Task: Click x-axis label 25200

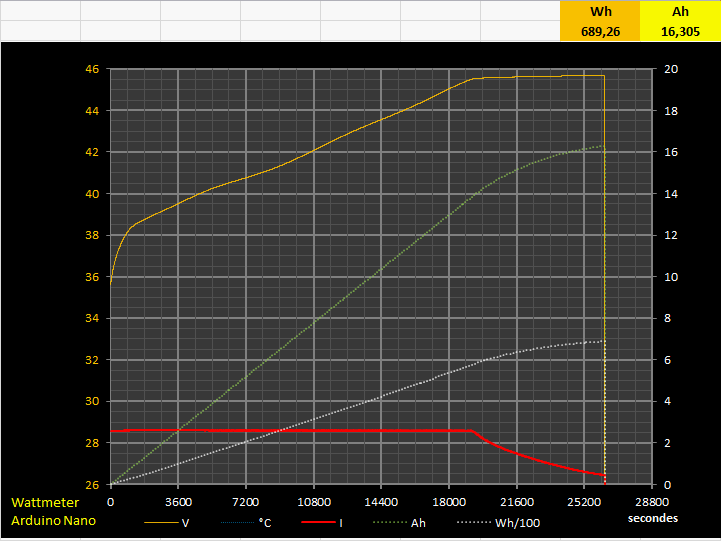Action: click(x=584, y=502)
